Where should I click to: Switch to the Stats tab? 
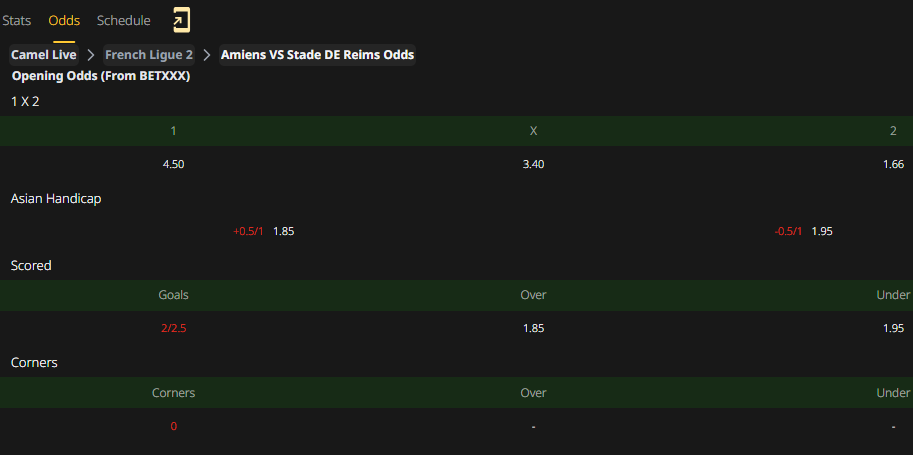coord(16,21)
